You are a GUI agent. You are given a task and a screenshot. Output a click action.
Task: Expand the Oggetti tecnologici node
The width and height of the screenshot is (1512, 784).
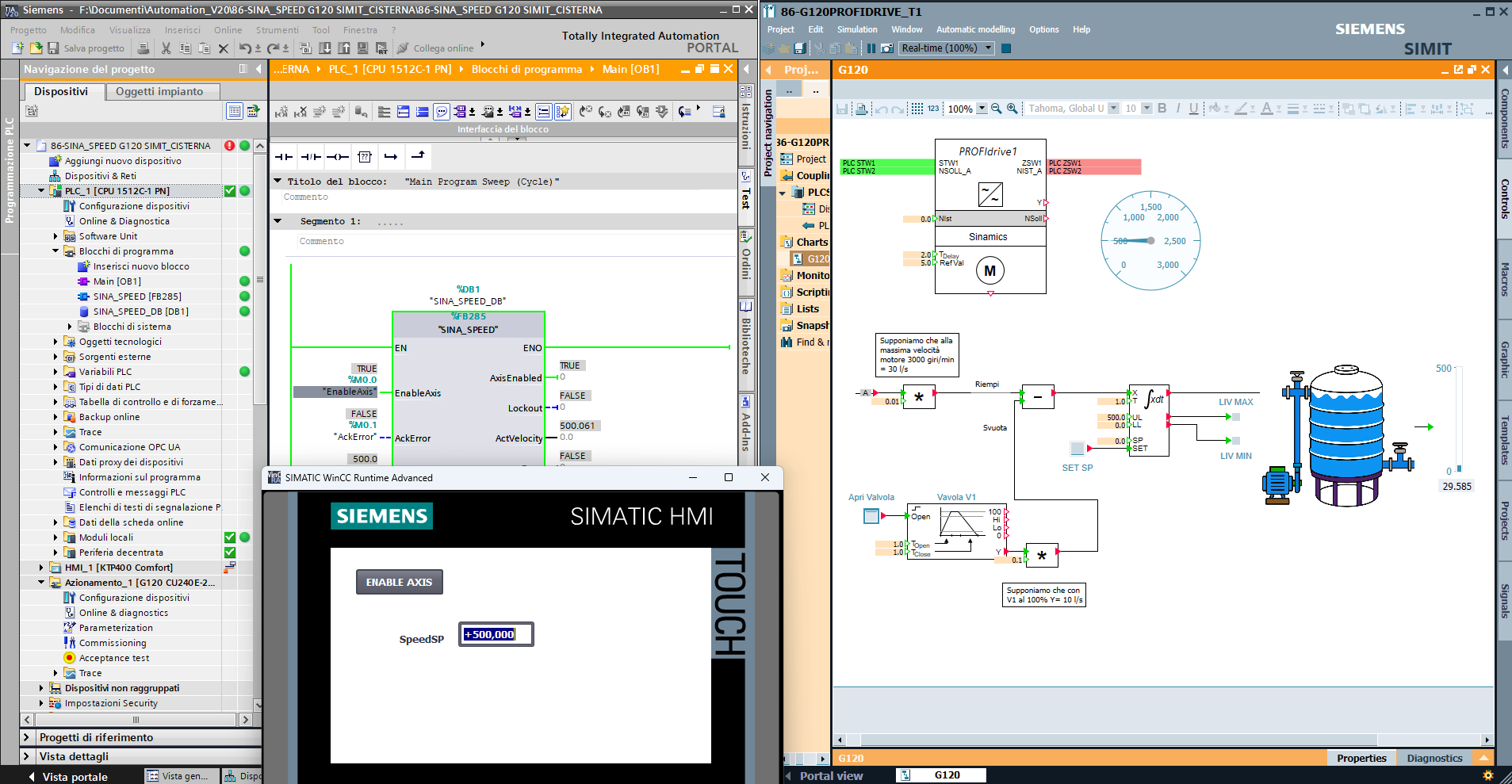tap(56, 342)
